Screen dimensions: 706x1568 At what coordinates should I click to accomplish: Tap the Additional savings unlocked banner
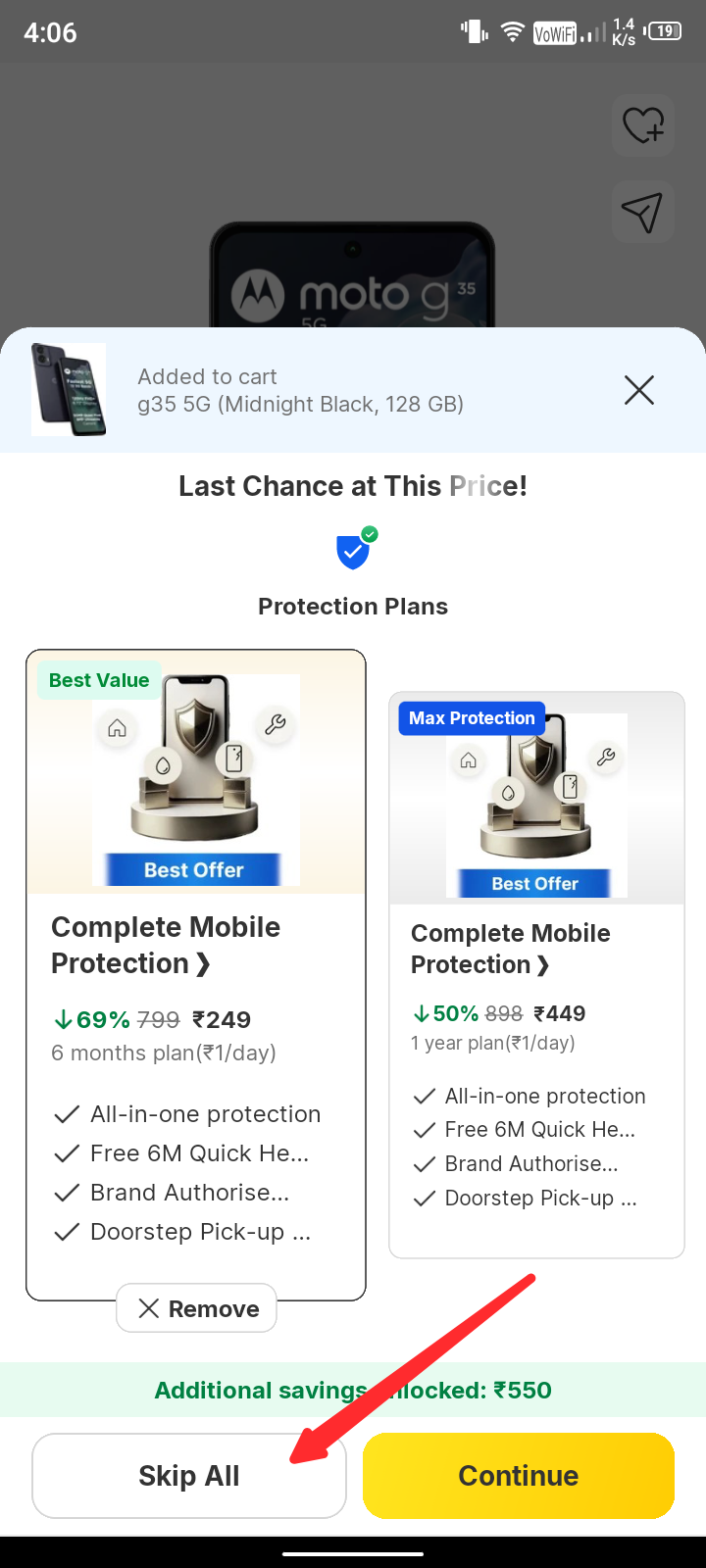353,1390
